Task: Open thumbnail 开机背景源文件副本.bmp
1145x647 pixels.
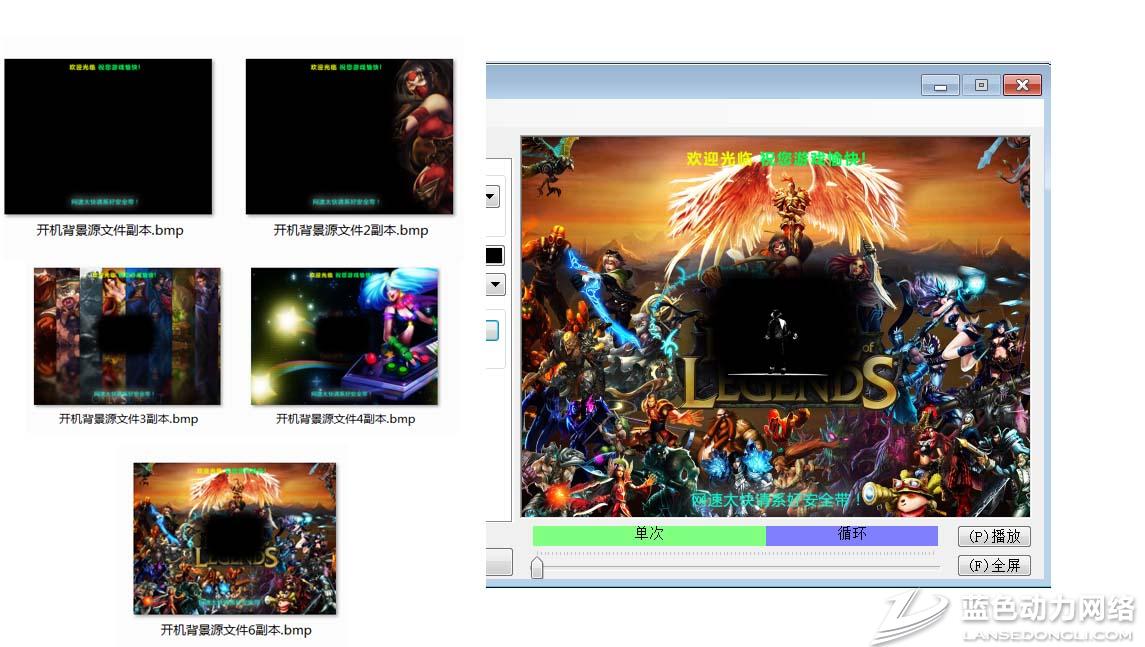Action: [108, 137]
